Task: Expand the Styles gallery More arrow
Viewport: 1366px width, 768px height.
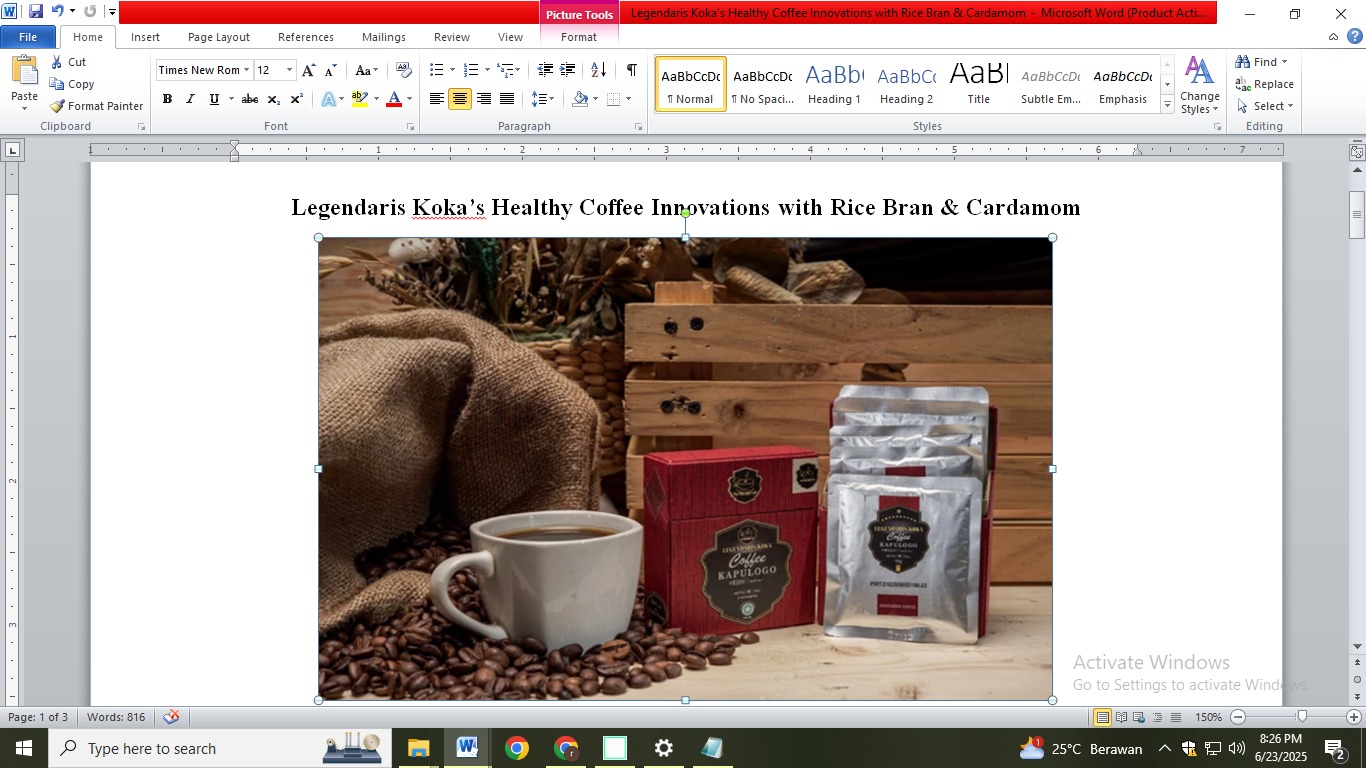Action: [1167, 104]
